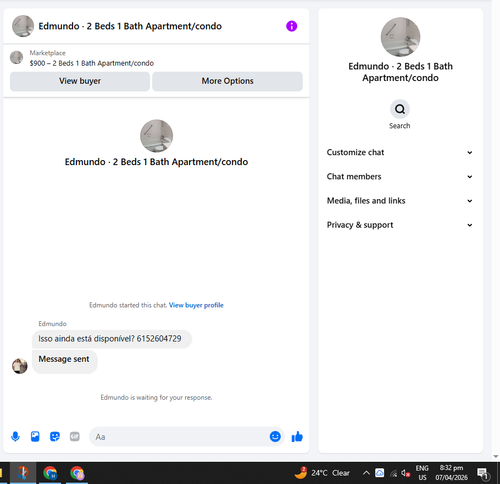Click the 'Message sent' bubble
This screenshot has width=500, height=484.
click(65, 362)
